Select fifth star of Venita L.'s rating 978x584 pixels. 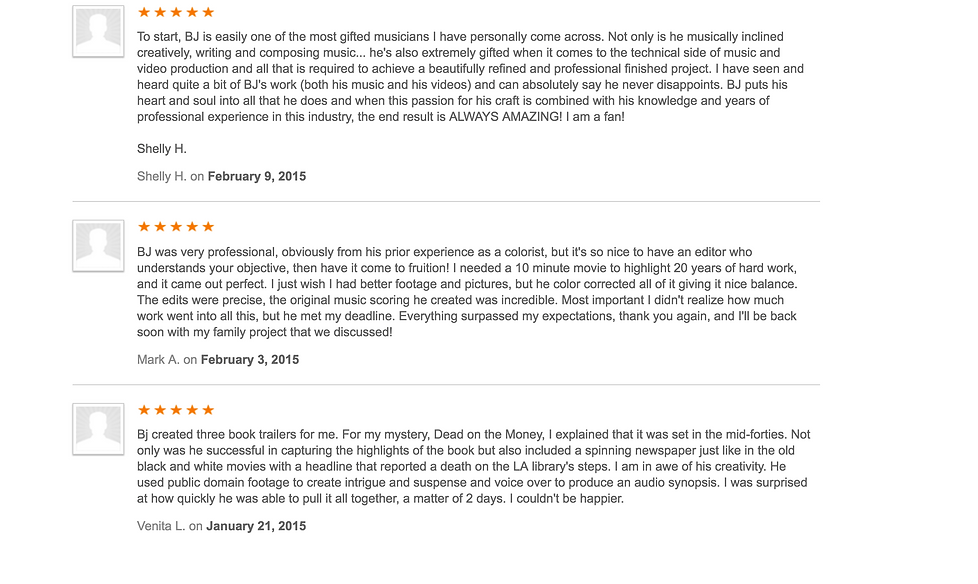tap(208, 410)
